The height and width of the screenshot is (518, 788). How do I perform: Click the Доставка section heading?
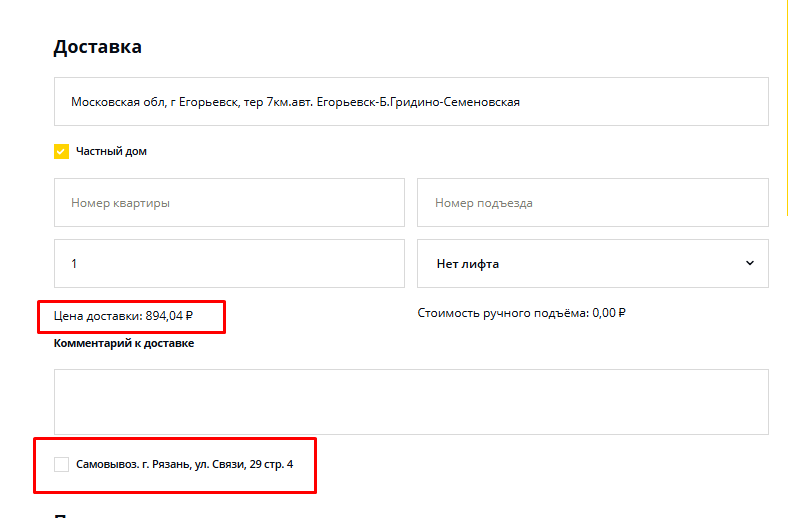(x=97, y=47)
